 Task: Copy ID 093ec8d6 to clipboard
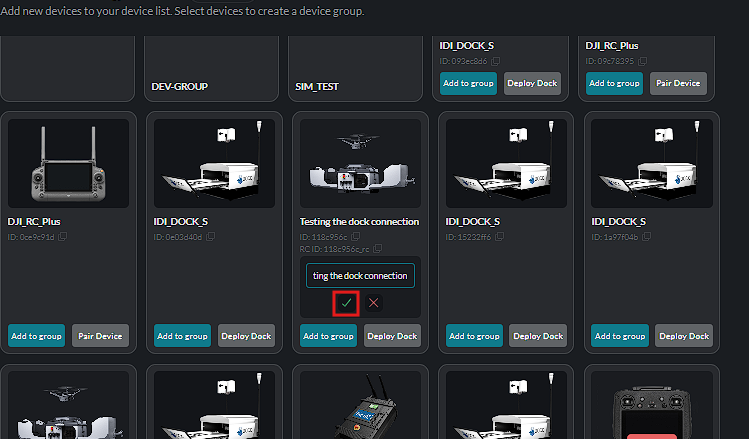[x=496, y=61]
